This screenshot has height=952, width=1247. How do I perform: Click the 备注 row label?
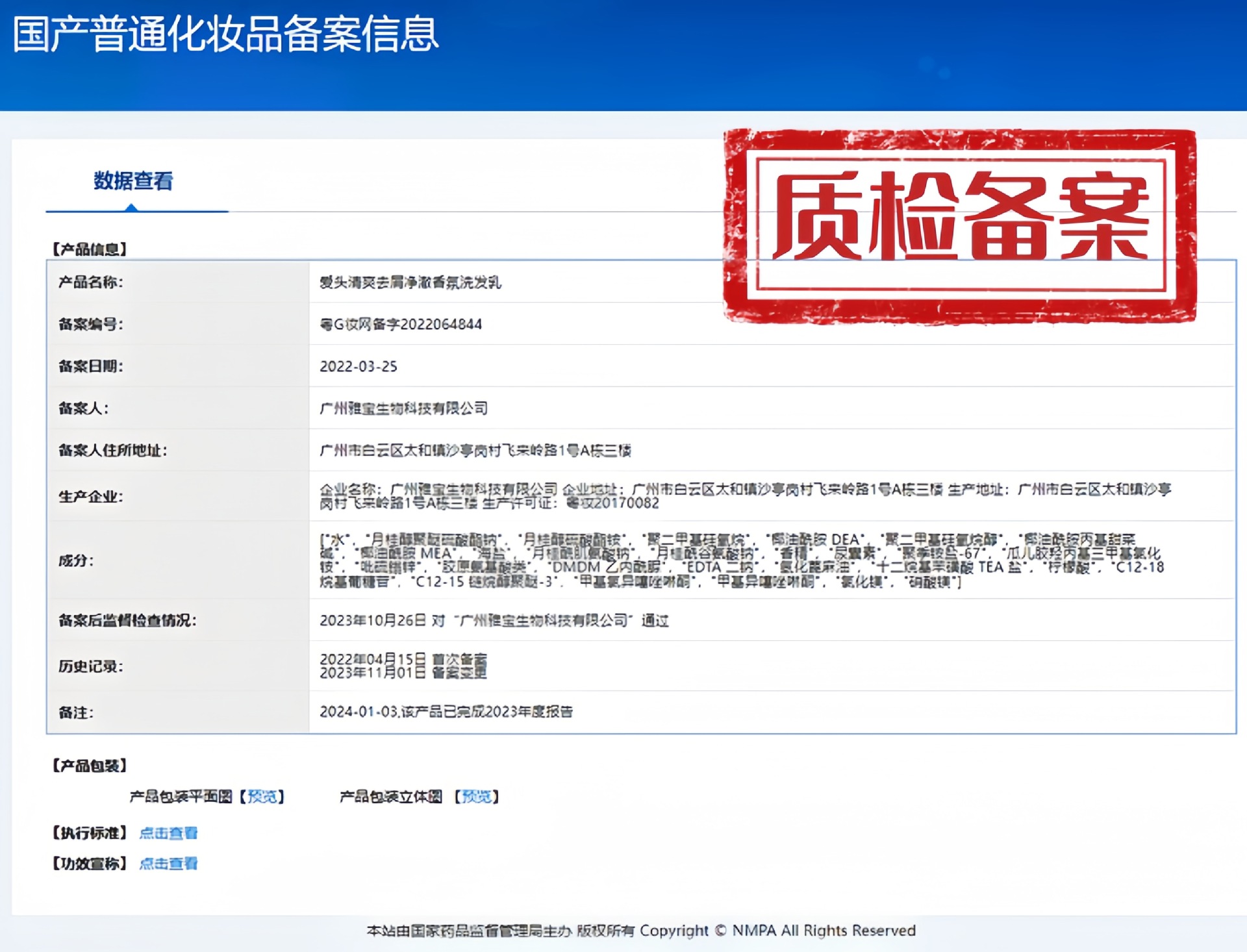coord(76,712)
